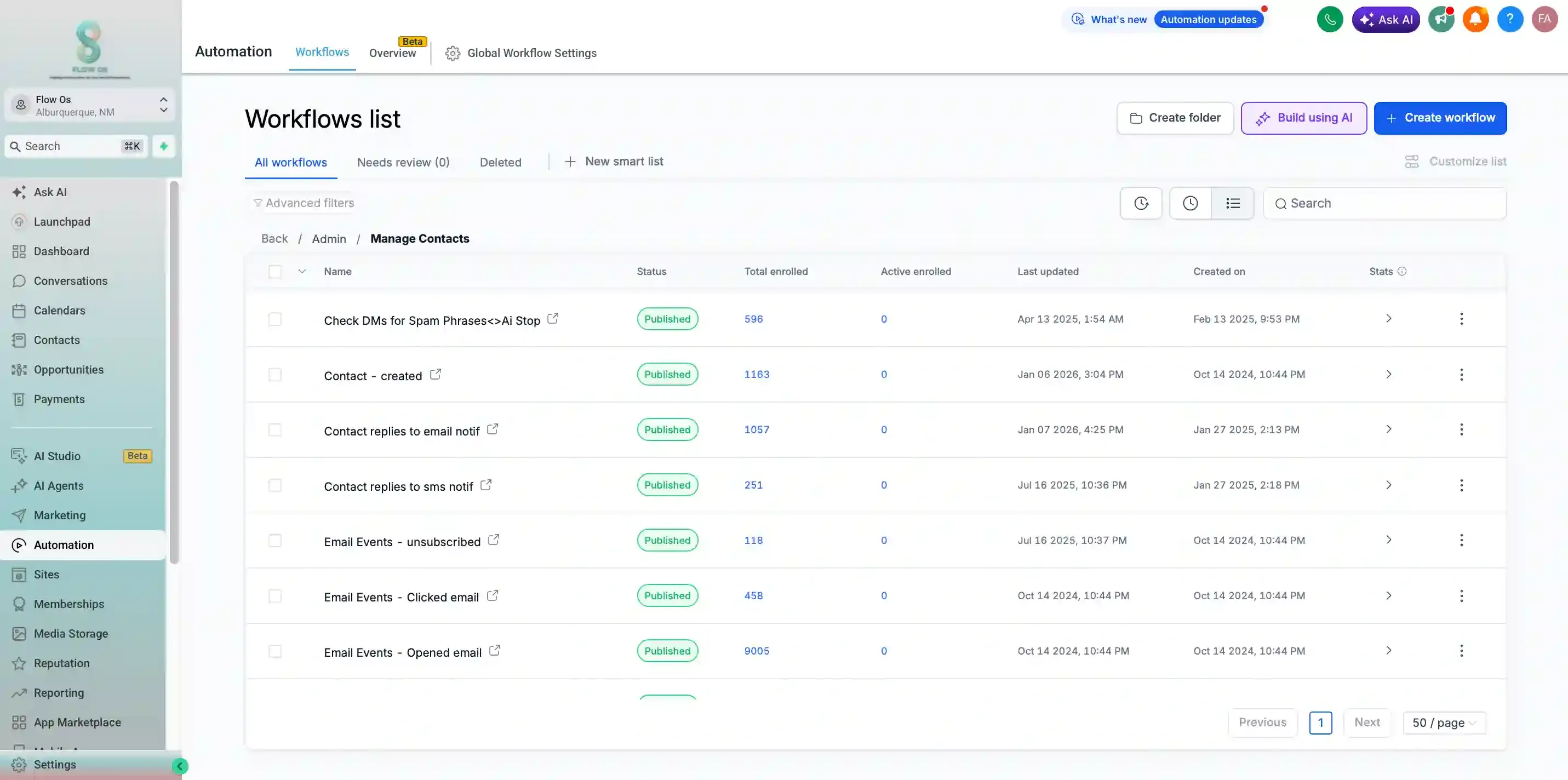Open bulk selection dropdown next to header checkbox
1568x780 pixels.
302,271
